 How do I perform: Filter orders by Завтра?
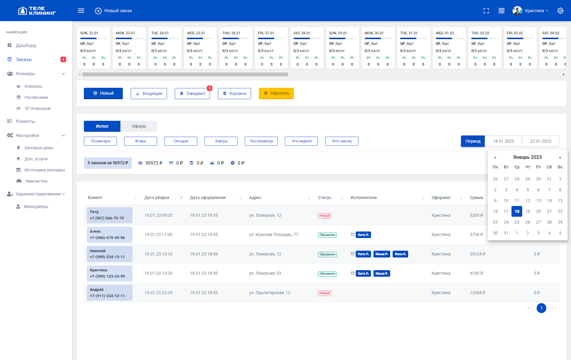click(x=221, y=141)
